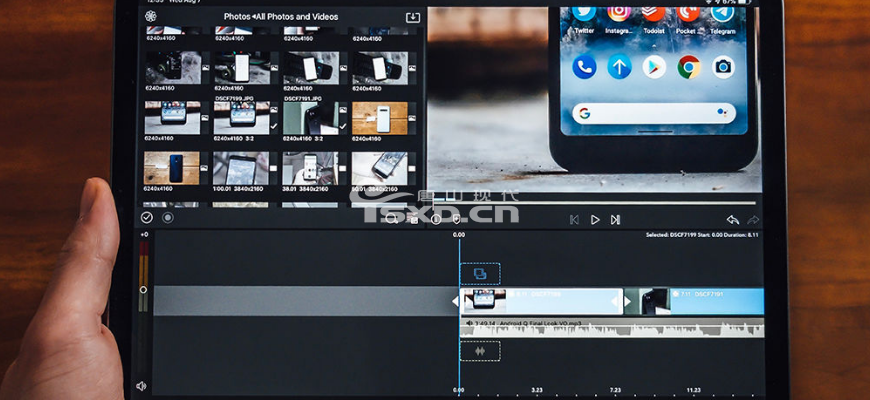
Task: Toggle the timeline speaker mute icon
Action: pyautogui.click(x=141, y=386)
